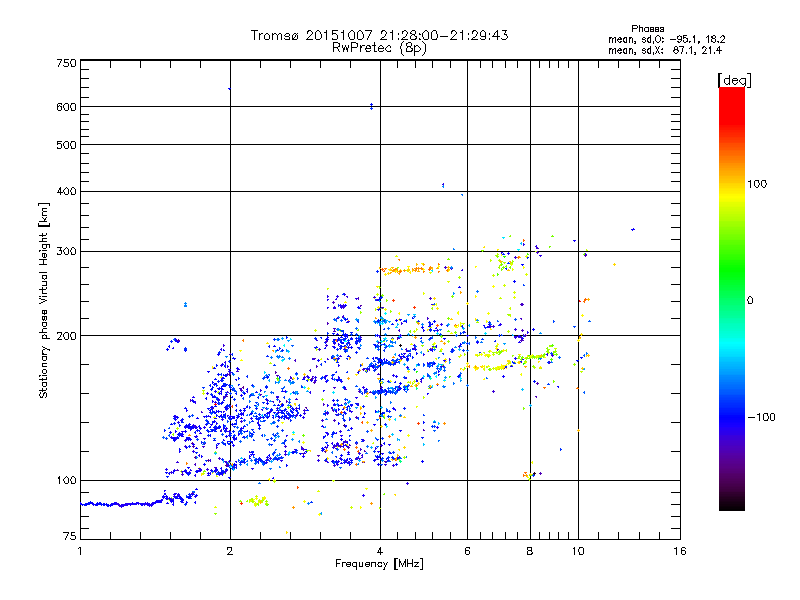
Task: Click the x-axis label "2"
Action: 230,551
